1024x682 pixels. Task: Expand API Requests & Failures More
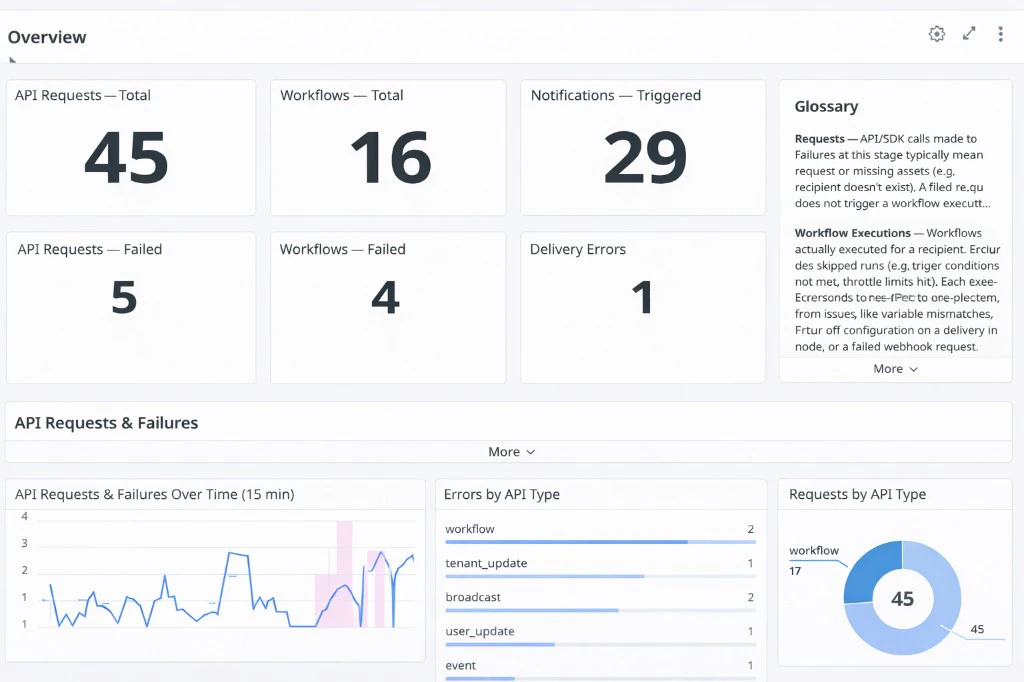click(511, 452)
